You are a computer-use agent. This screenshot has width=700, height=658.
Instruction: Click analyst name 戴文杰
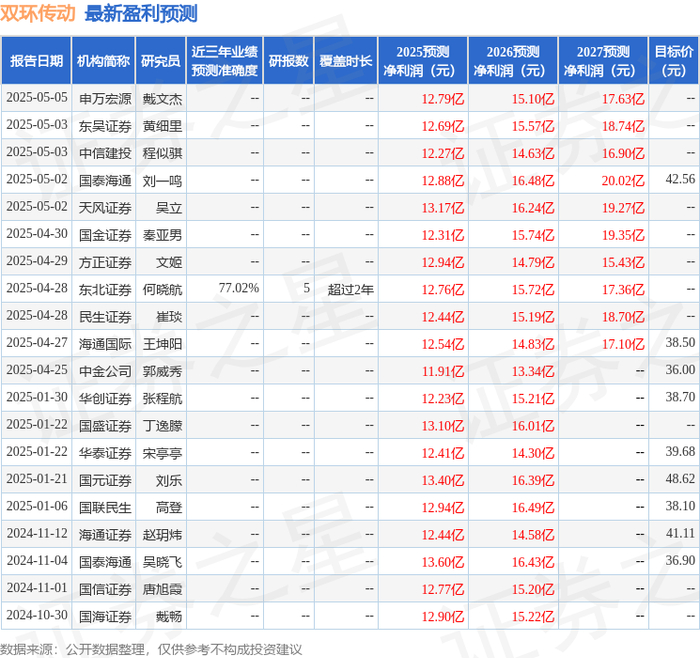tap(162, 99)
